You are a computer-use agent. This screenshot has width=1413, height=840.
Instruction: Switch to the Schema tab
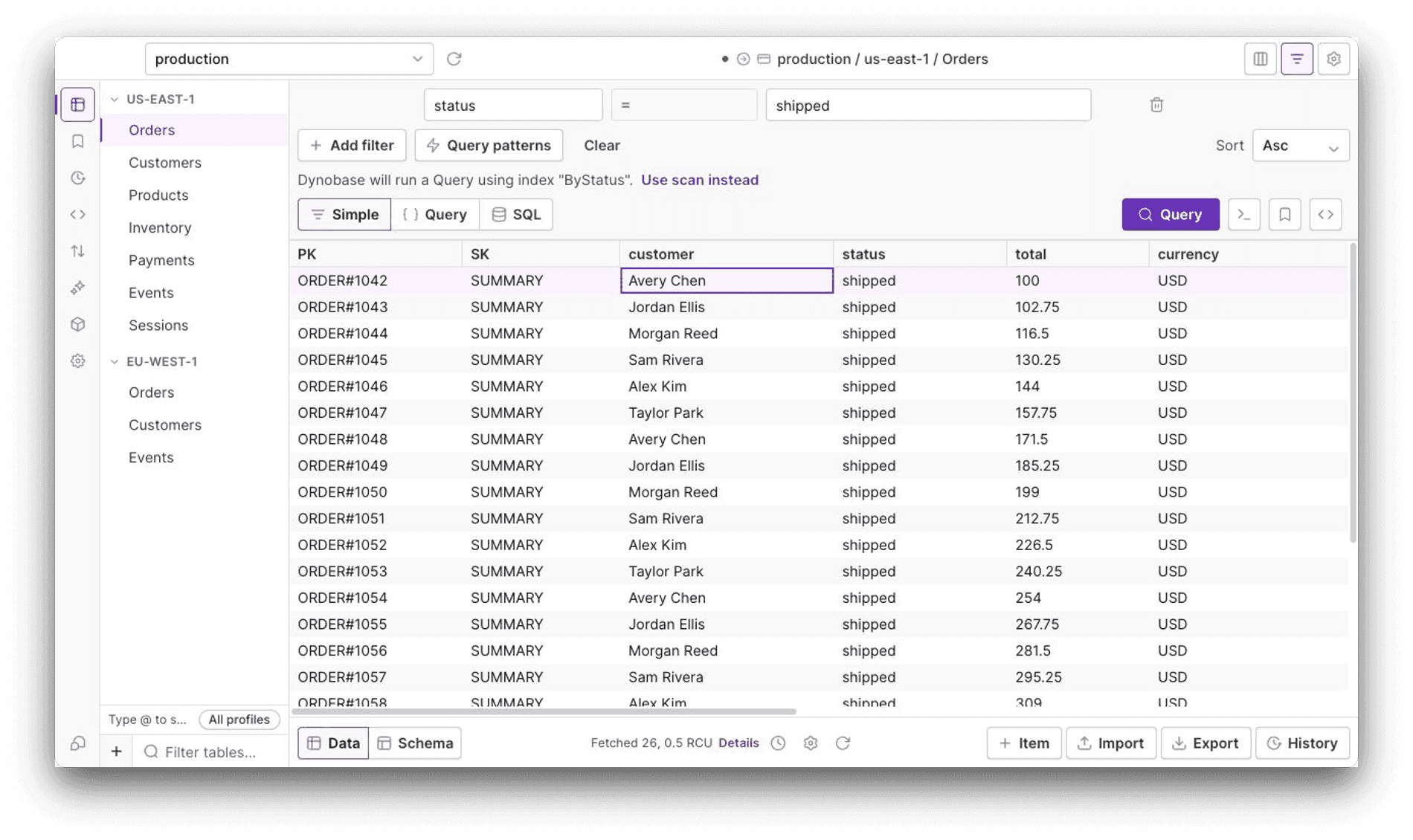pos(415,743)
